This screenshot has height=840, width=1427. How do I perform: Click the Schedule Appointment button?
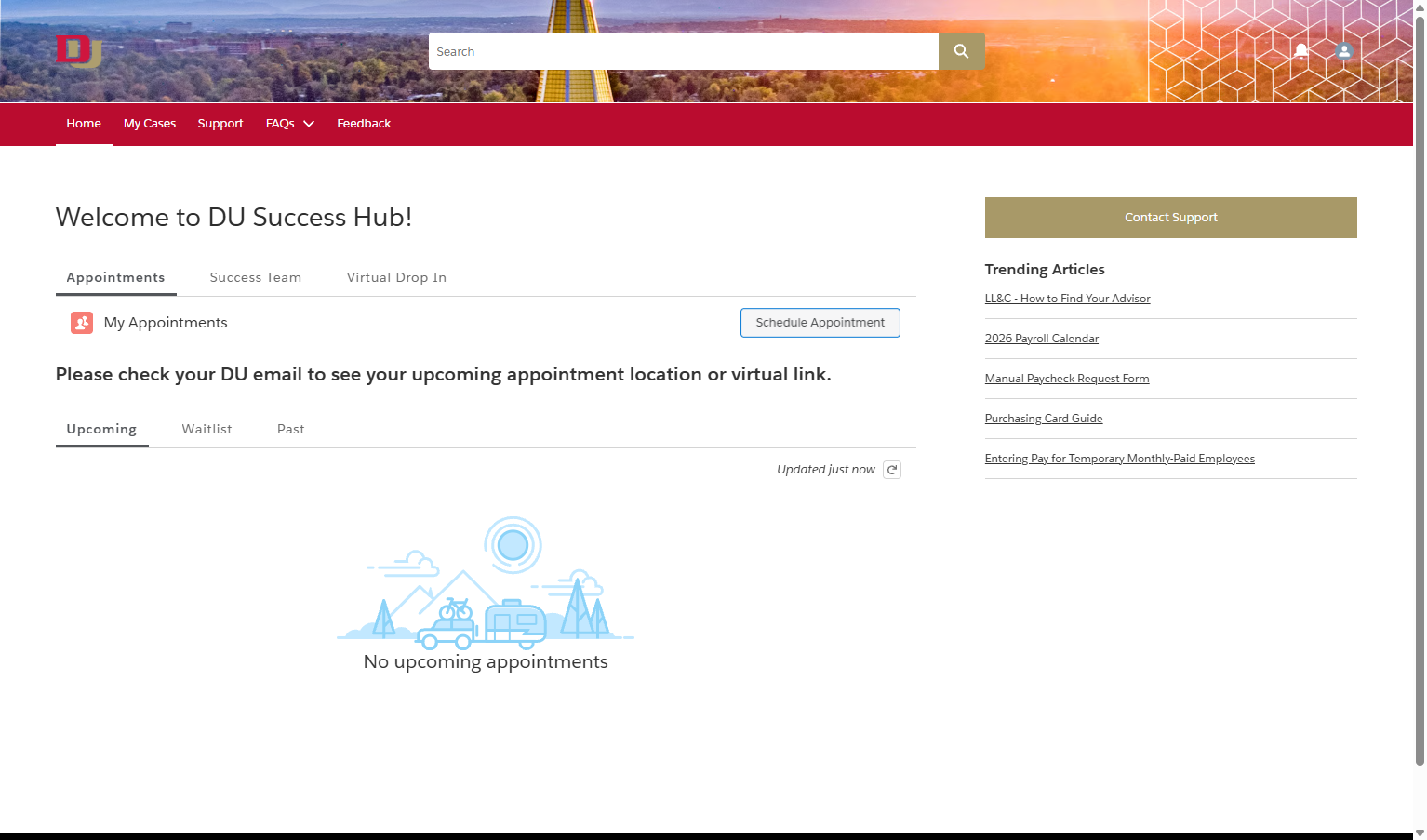point(820,323)
